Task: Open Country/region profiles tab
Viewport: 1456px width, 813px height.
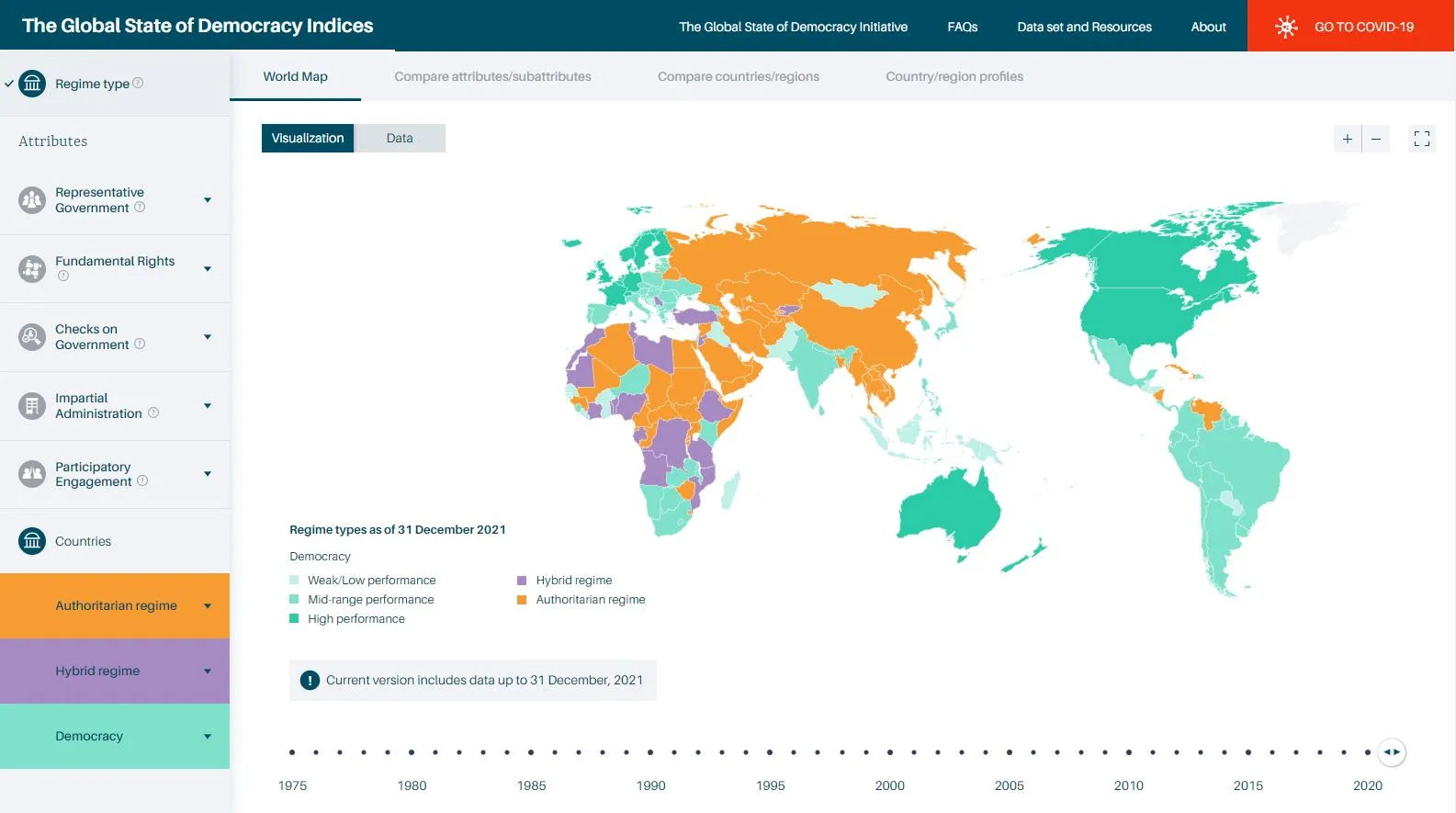Action: click(954, 77)
